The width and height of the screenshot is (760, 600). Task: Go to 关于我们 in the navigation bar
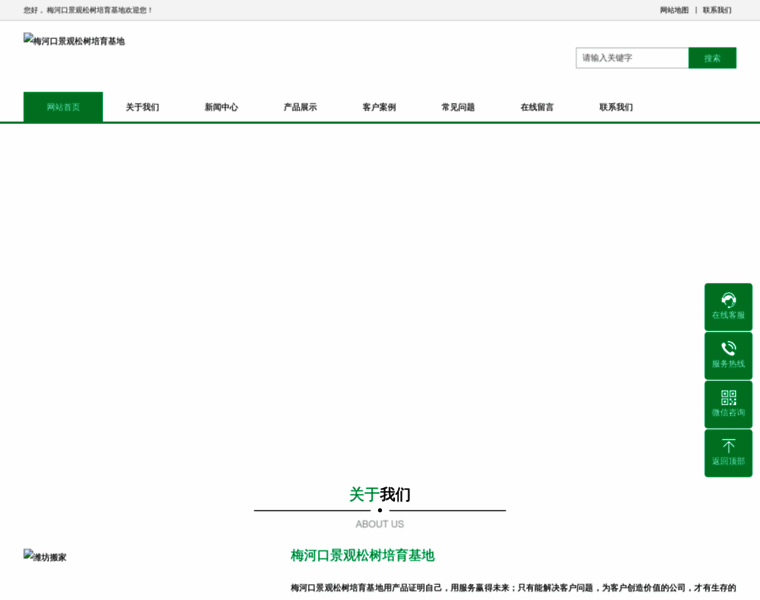[x=142, y=107]
